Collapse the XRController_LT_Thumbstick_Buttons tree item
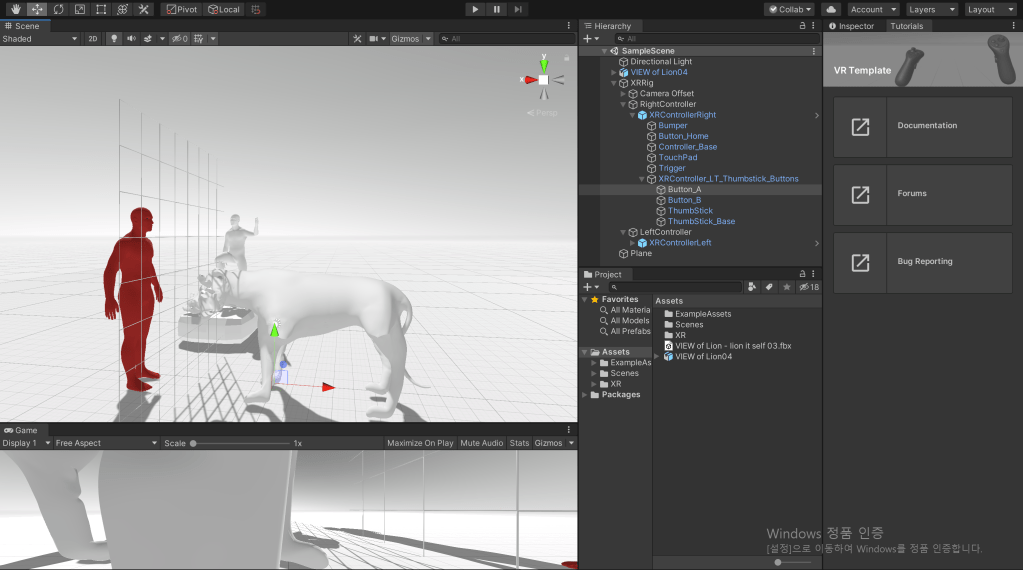Image resolution: width=1023 pixels, height=570 pixels. click(x=642, y=179)
